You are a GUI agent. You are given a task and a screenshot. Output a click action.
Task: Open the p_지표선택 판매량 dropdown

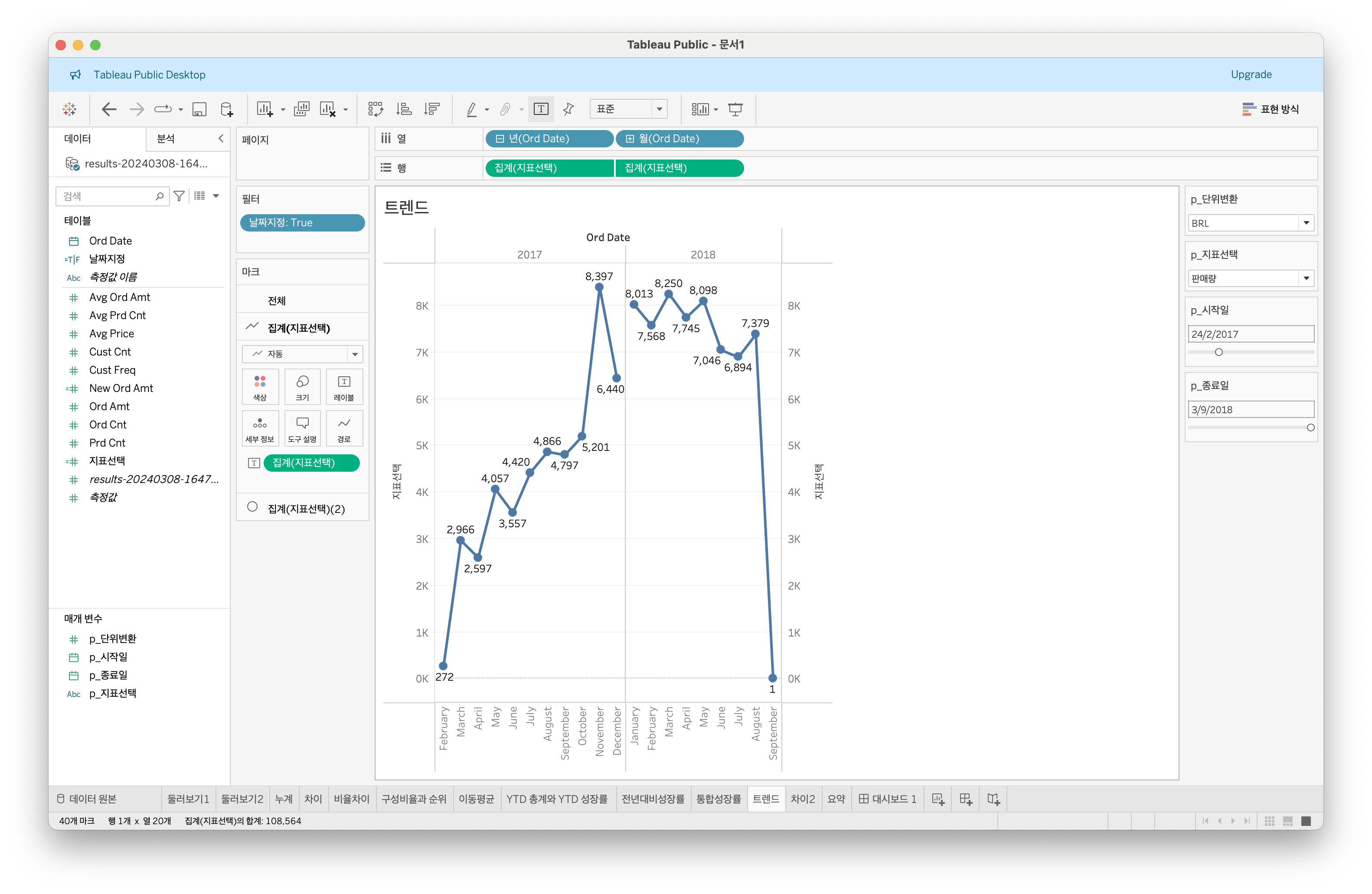1306,278
